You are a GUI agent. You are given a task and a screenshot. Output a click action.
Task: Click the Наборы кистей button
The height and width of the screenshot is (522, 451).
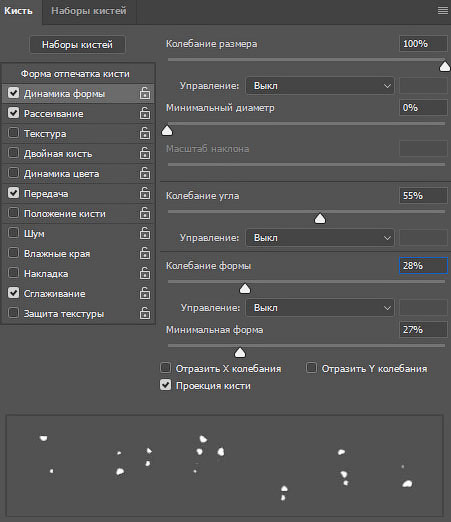[x=77, y=45]
